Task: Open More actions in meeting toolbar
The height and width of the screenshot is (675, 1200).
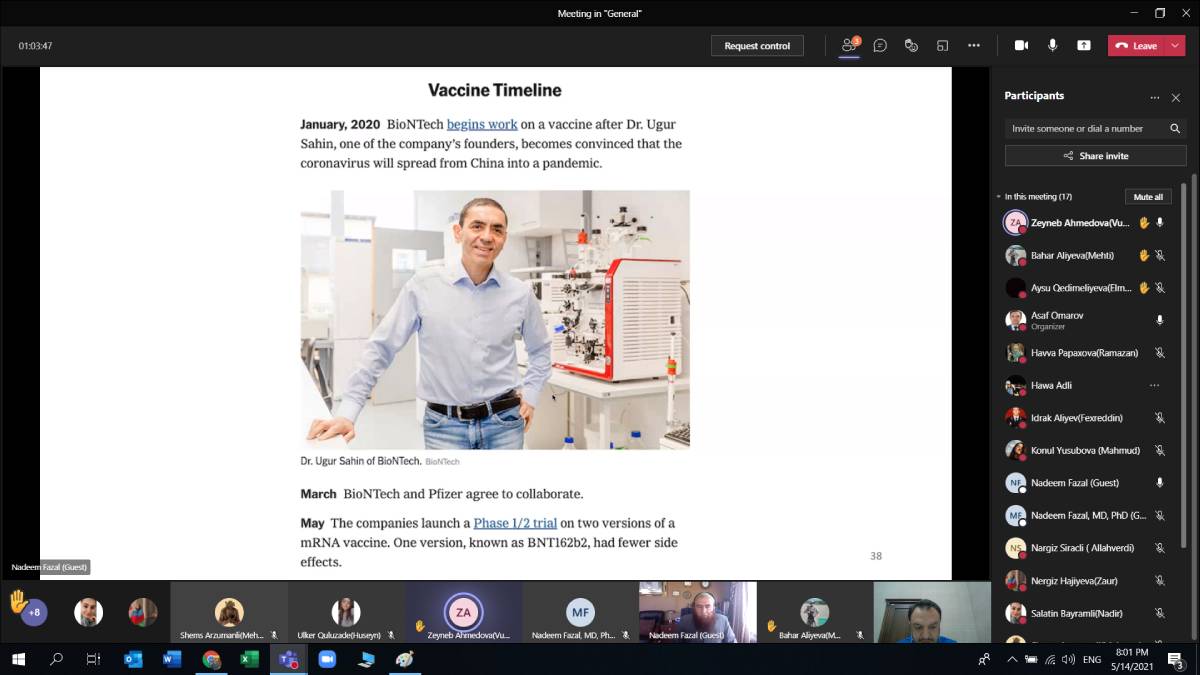Action: (x=974, y=45)
